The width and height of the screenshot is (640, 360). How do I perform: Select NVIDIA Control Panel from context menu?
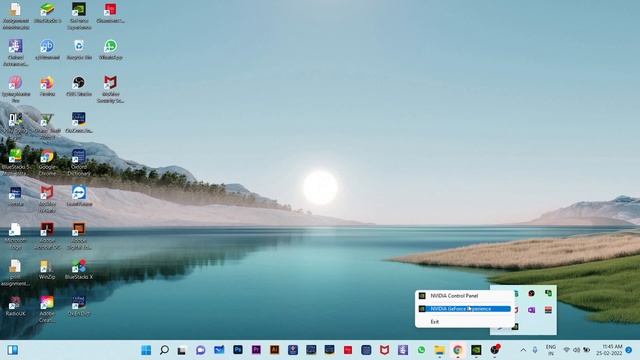[464, 296]
